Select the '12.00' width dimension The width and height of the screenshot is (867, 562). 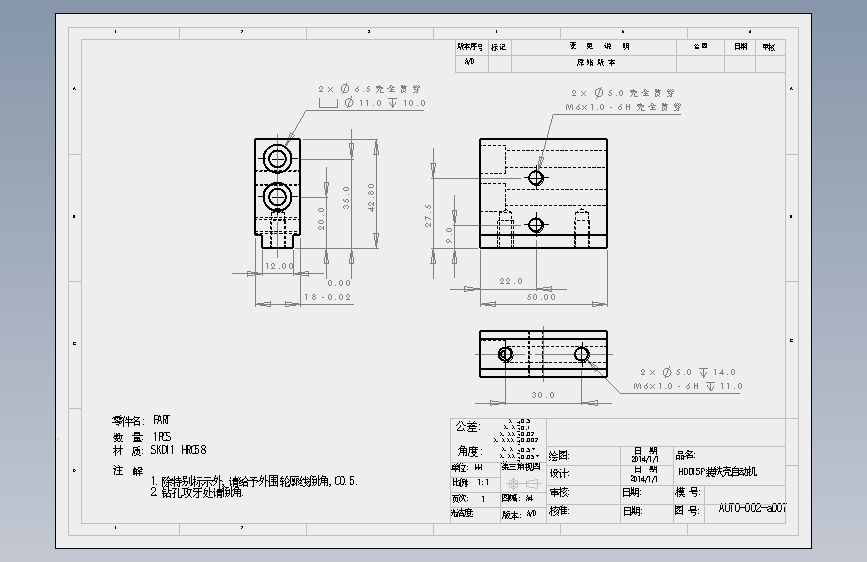click(x=279, y=266)
